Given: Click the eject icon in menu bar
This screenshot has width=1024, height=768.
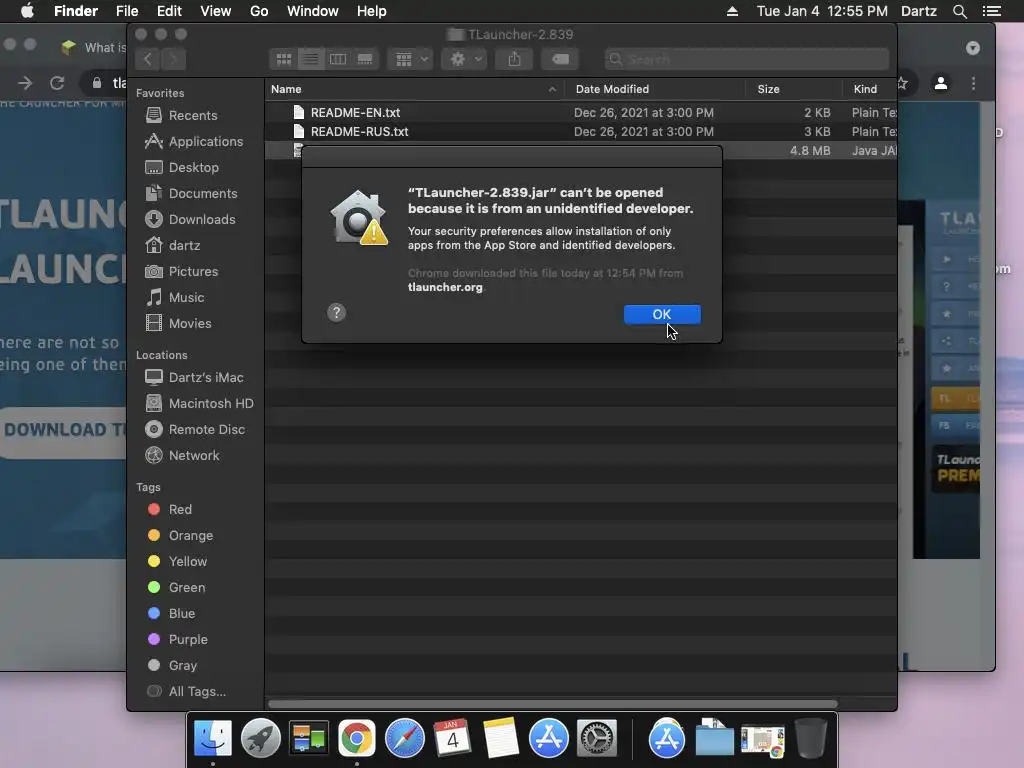Looking at the screenshot, I should point(732,11).
